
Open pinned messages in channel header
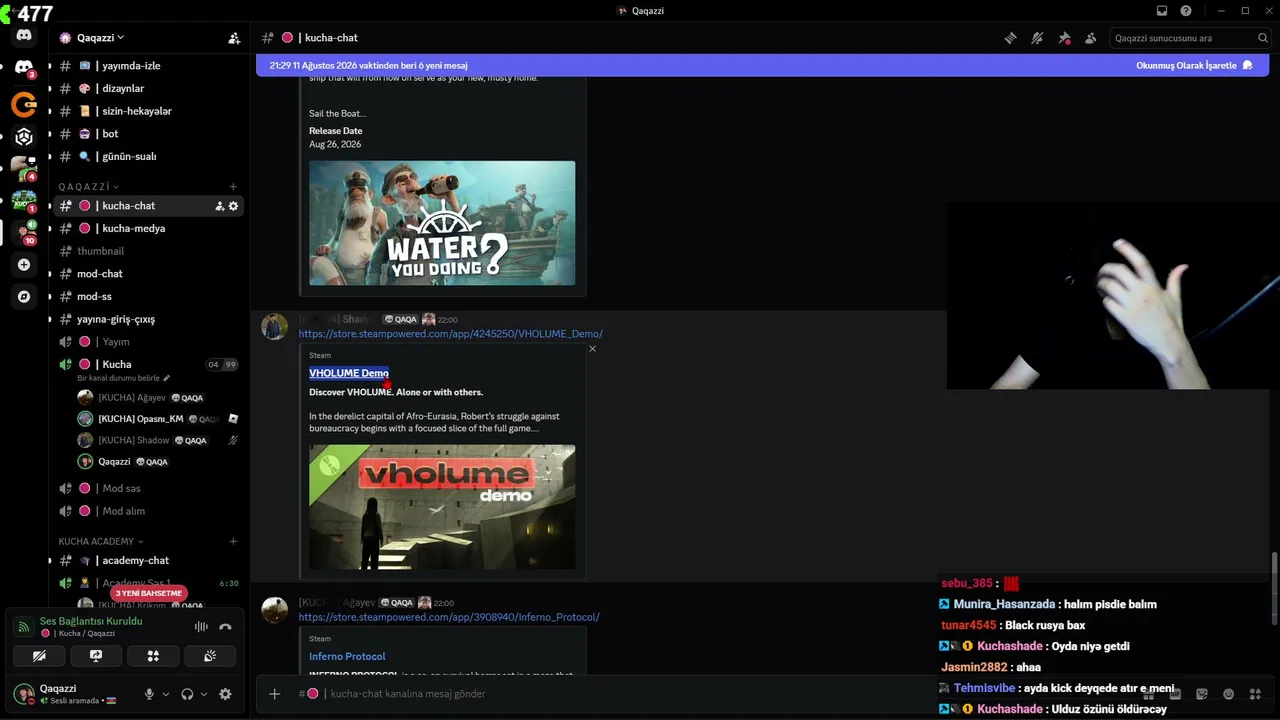[1064, 38]
